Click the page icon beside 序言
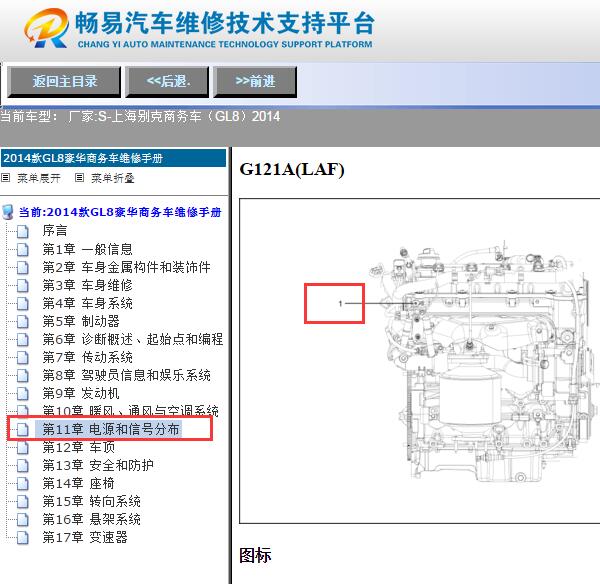The width and height of the screenshot is (600, 584). point(23,231)
